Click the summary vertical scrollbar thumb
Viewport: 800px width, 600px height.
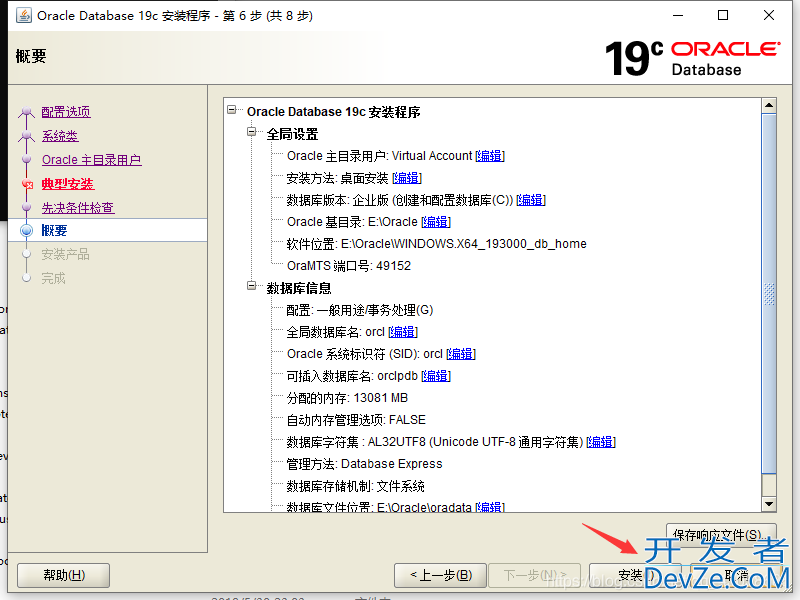[x=769, y=293]
